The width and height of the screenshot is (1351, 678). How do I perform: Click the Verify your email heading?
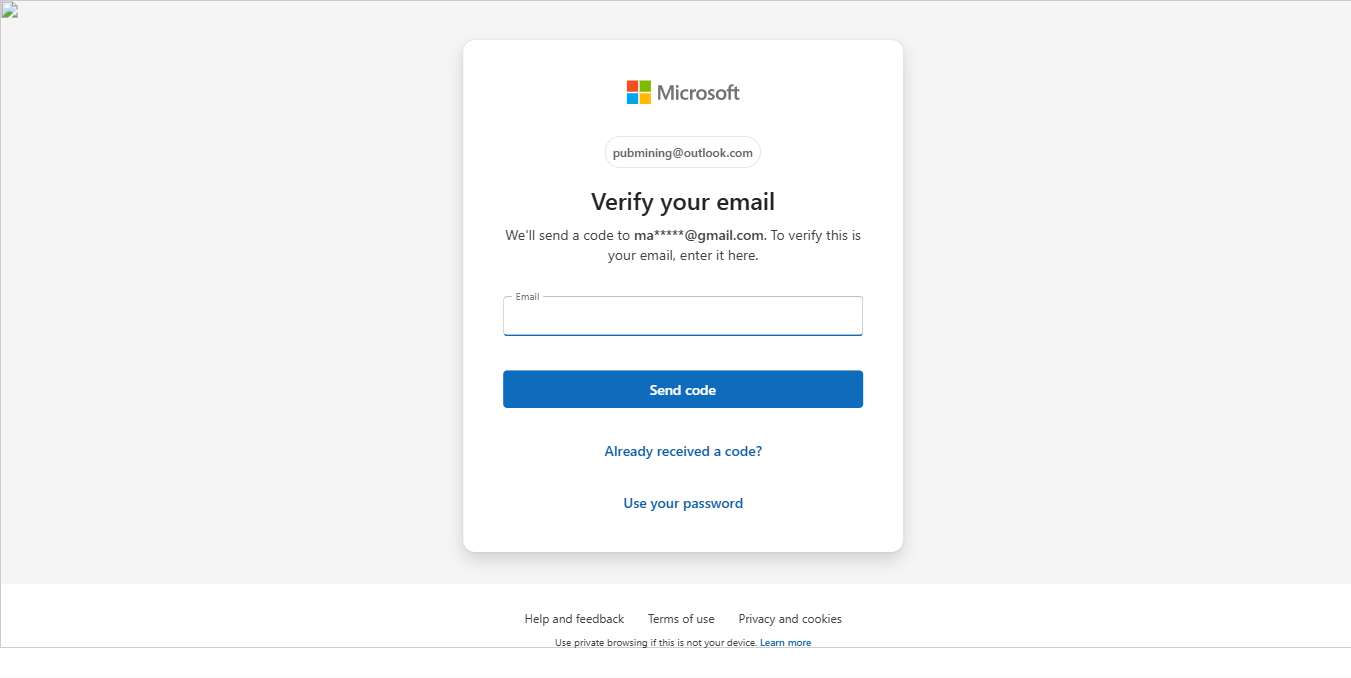coord(682,202)
